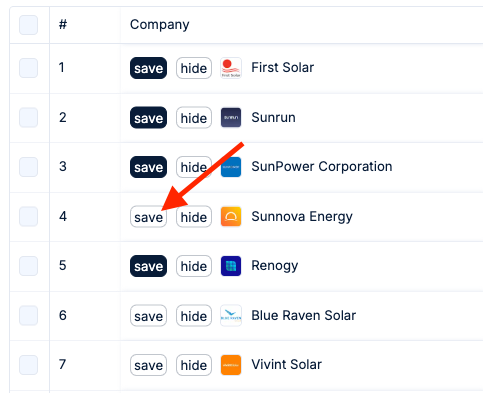Click the Vivint Solar orange logo
Viewport: 483px width, 393px height.
[x=231, y=365]
